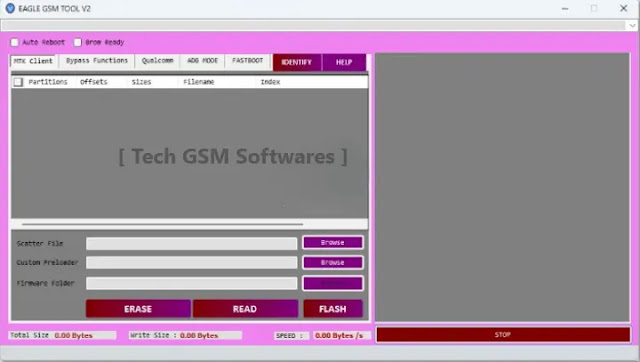Image resolution: width=640 pixels, height=362 pixels.
Task: Enable the Auto Reboot checkbox
Action: coord(15,42)
